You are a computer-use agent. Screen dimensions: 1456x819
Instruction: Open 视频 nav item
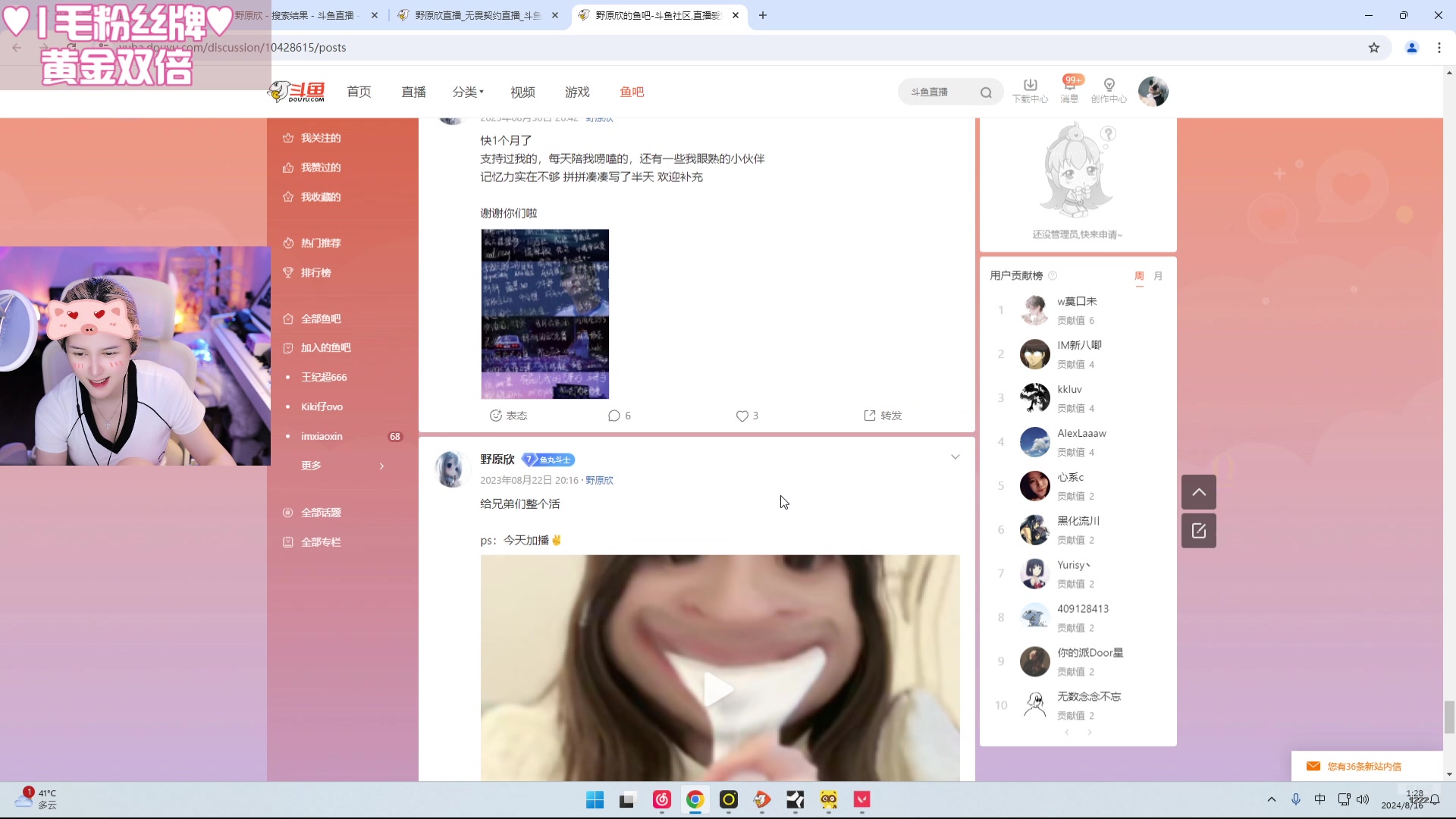point(523,92)
